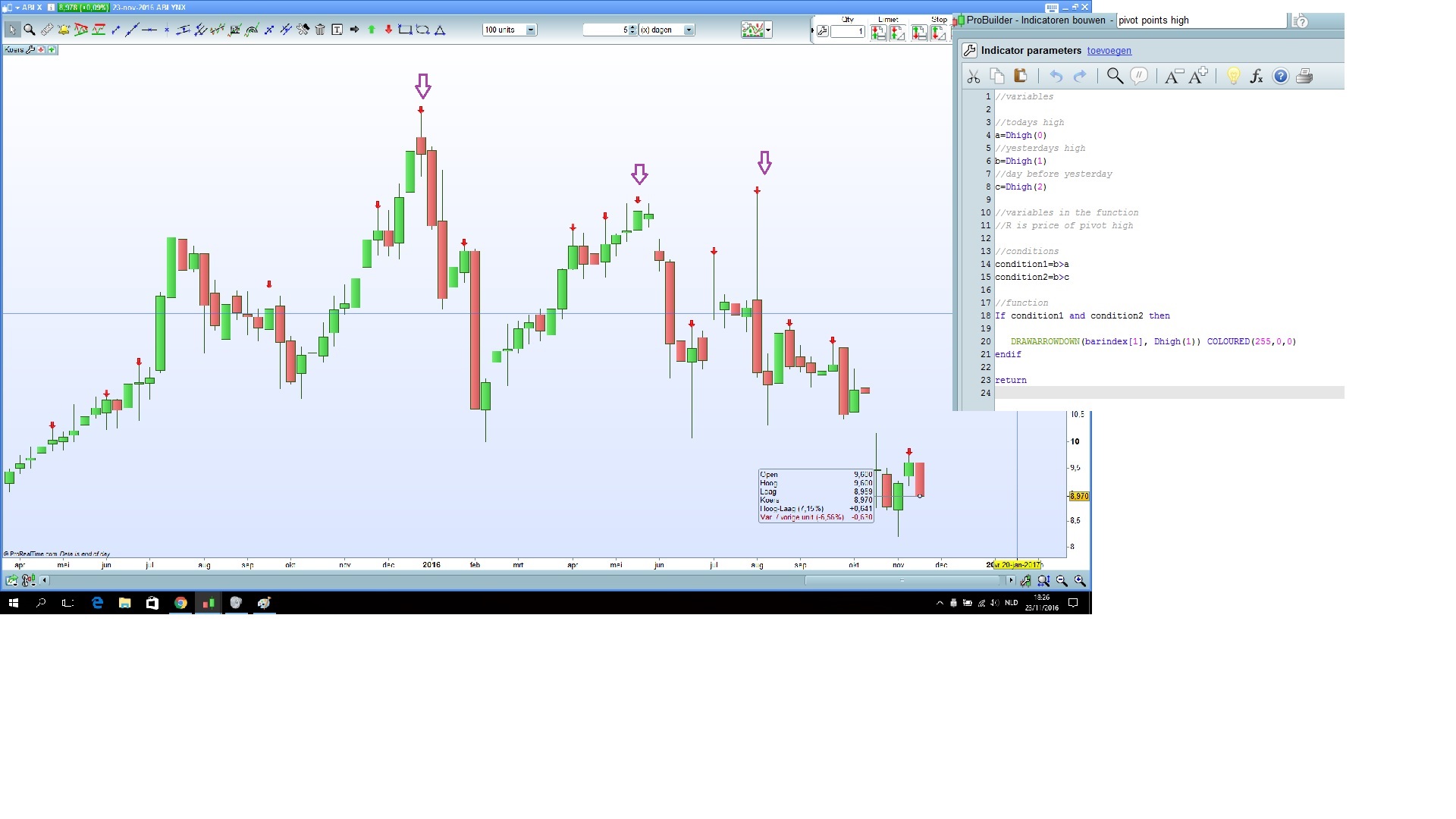Select the trash delete objects tool
This screenshot has width=1456, height=819.
point(320,30)
